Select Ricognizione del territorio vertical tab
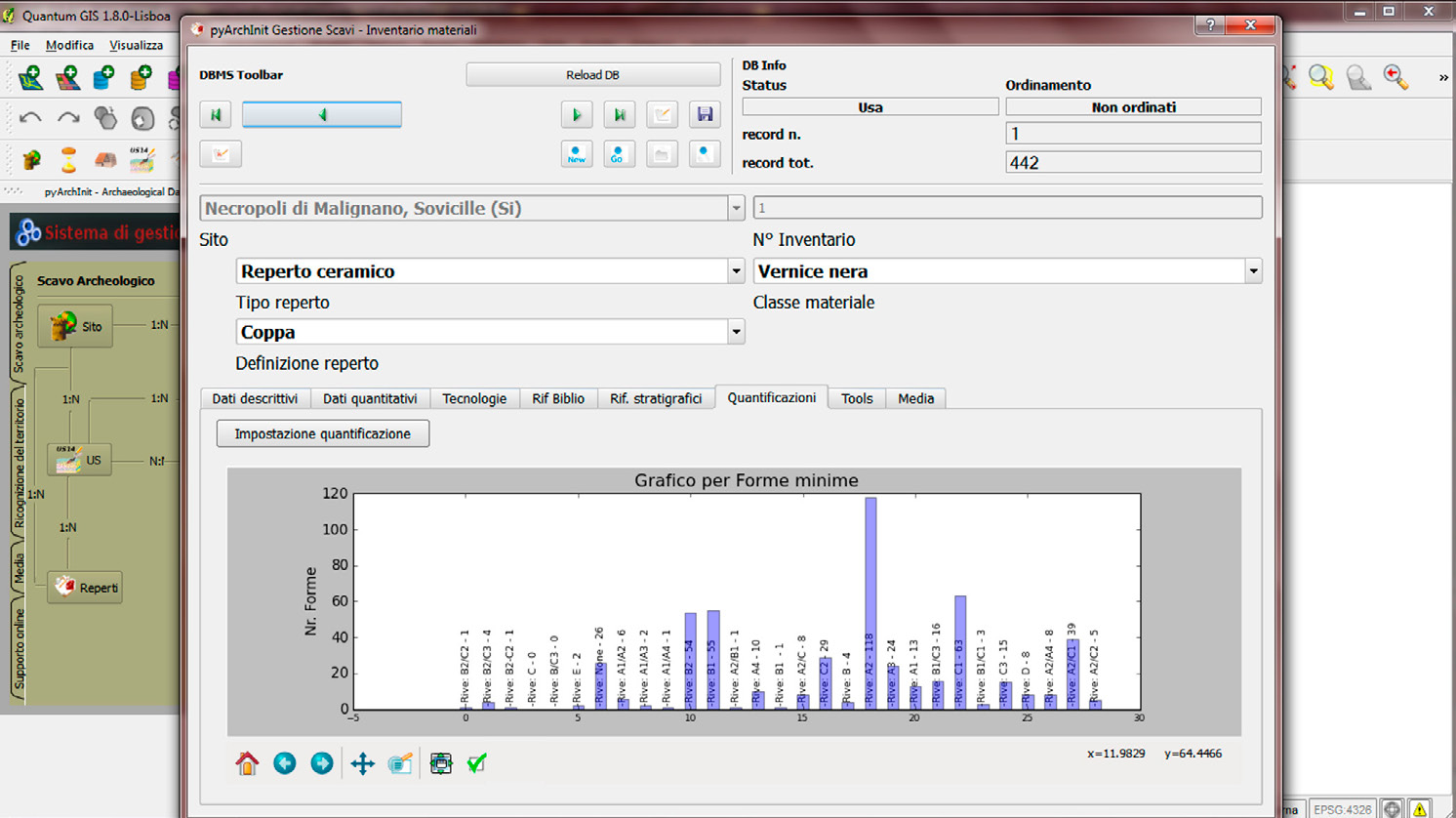This screenshot has width=1456, height=818. click(19, 464)
